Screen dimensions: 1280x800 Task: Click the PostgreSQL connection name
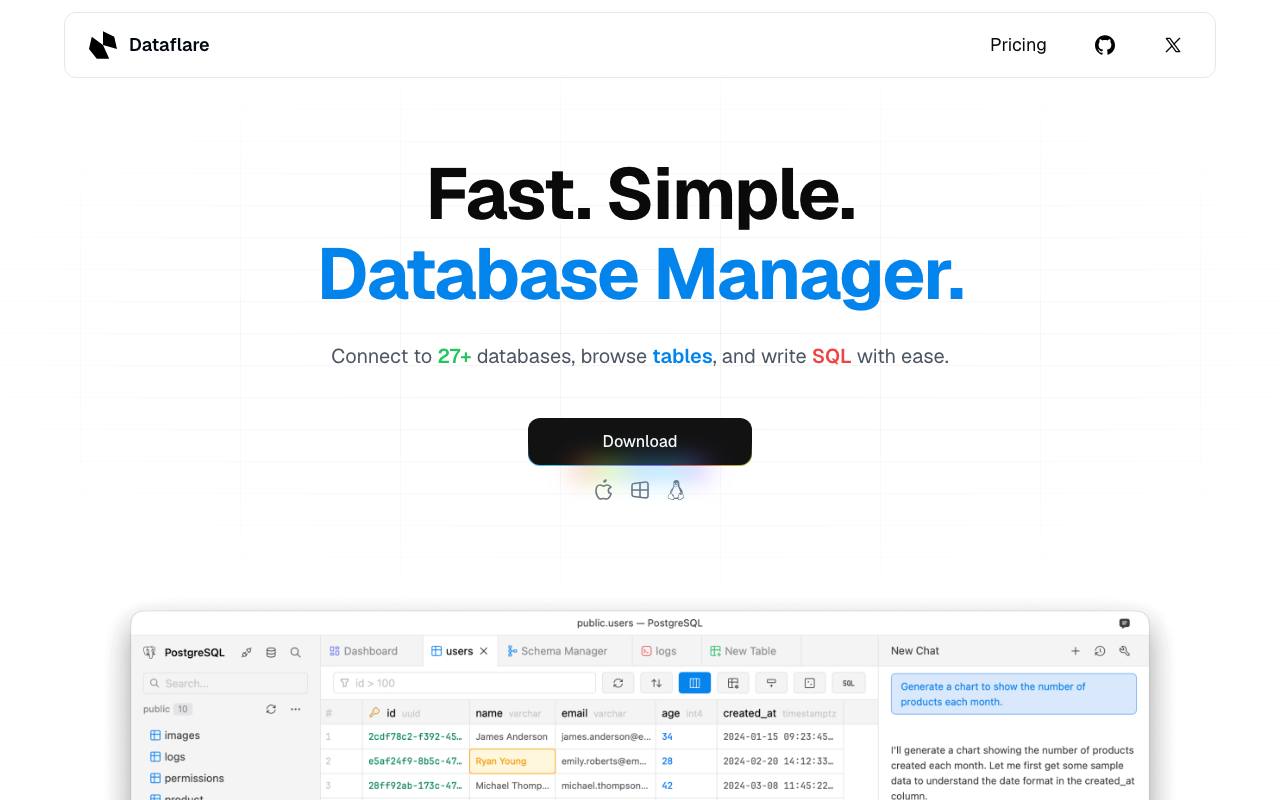coord(194,652)
